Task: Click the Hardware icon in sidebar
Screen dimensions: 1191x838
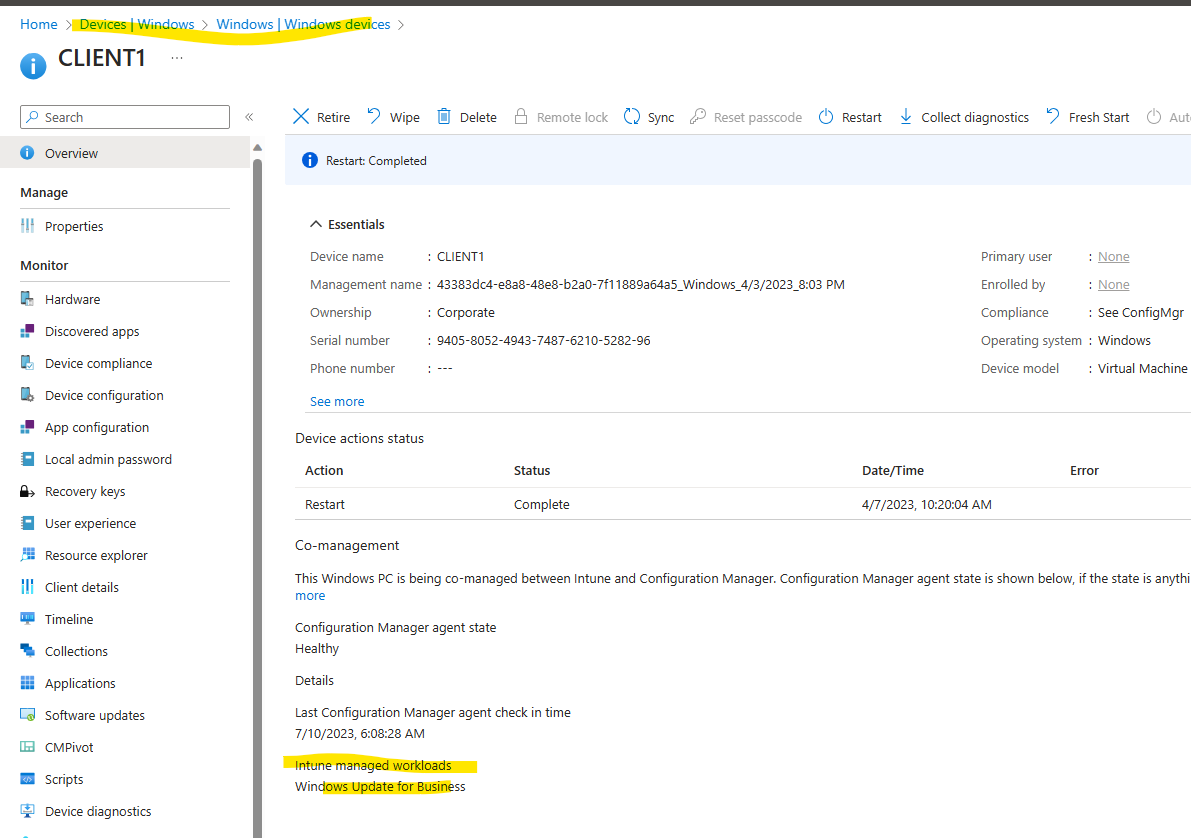Action: (x=27, y=299)
